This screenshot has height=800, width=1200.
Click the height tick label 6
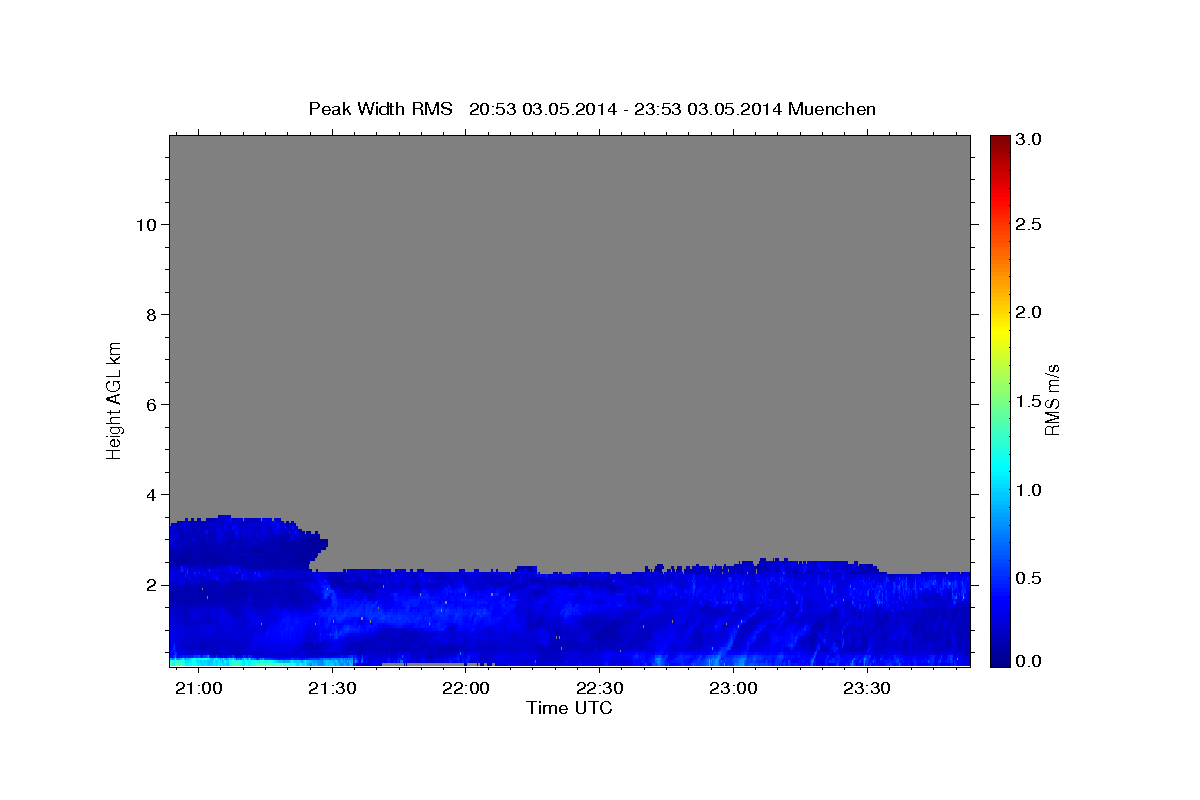point(151,405)
